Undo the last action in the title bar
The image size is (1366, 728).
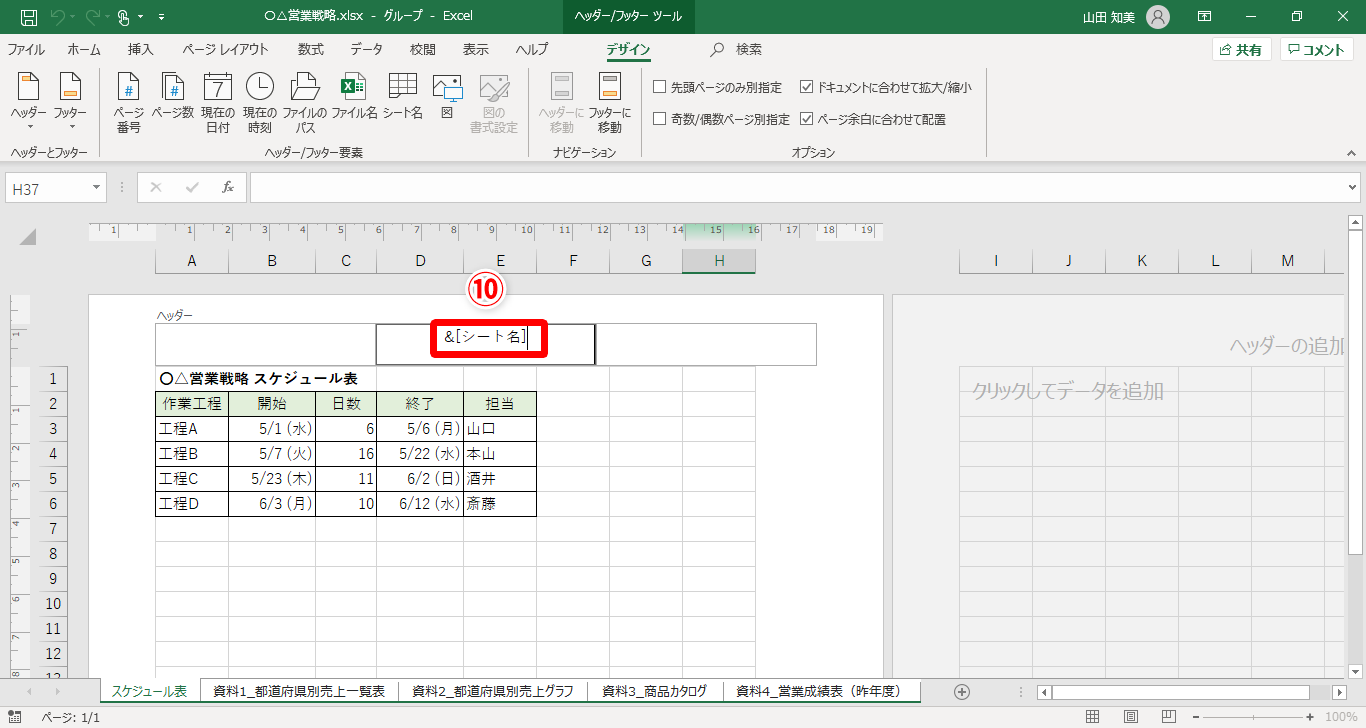coord(57,16)
